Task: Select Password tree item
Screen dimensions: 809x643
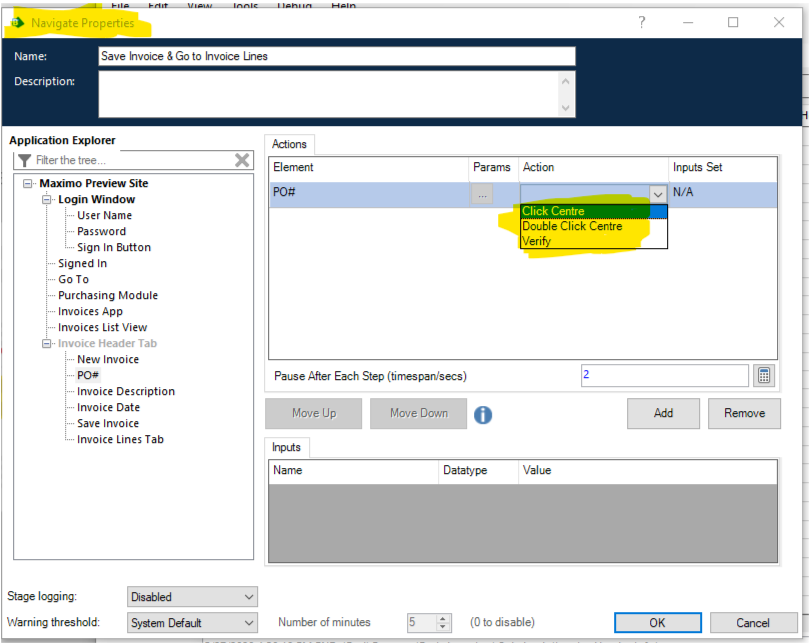Action: [x=102, y=231]
